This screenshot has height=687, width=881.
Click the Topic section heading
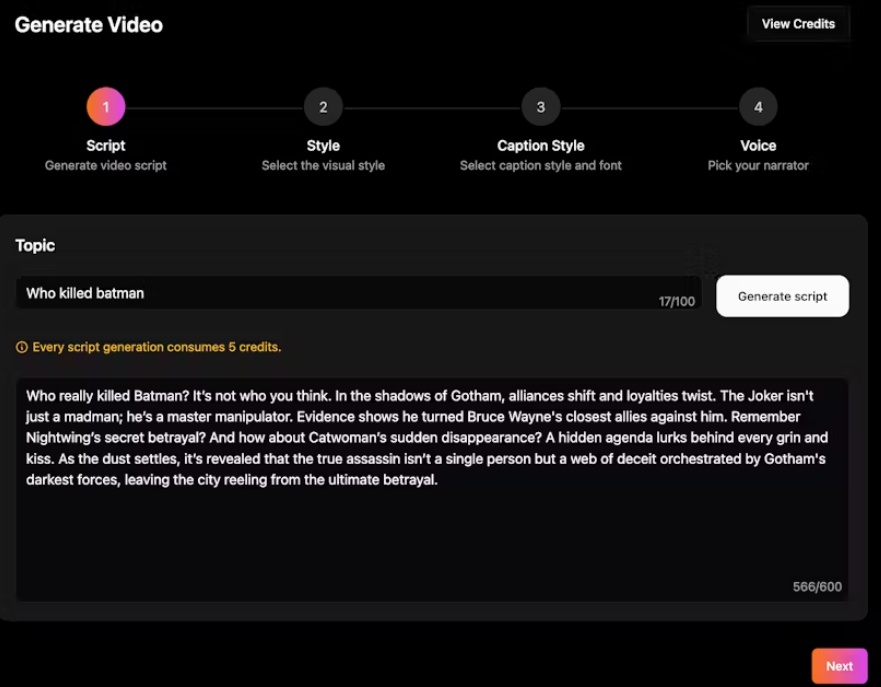click(x=35, y=245)
